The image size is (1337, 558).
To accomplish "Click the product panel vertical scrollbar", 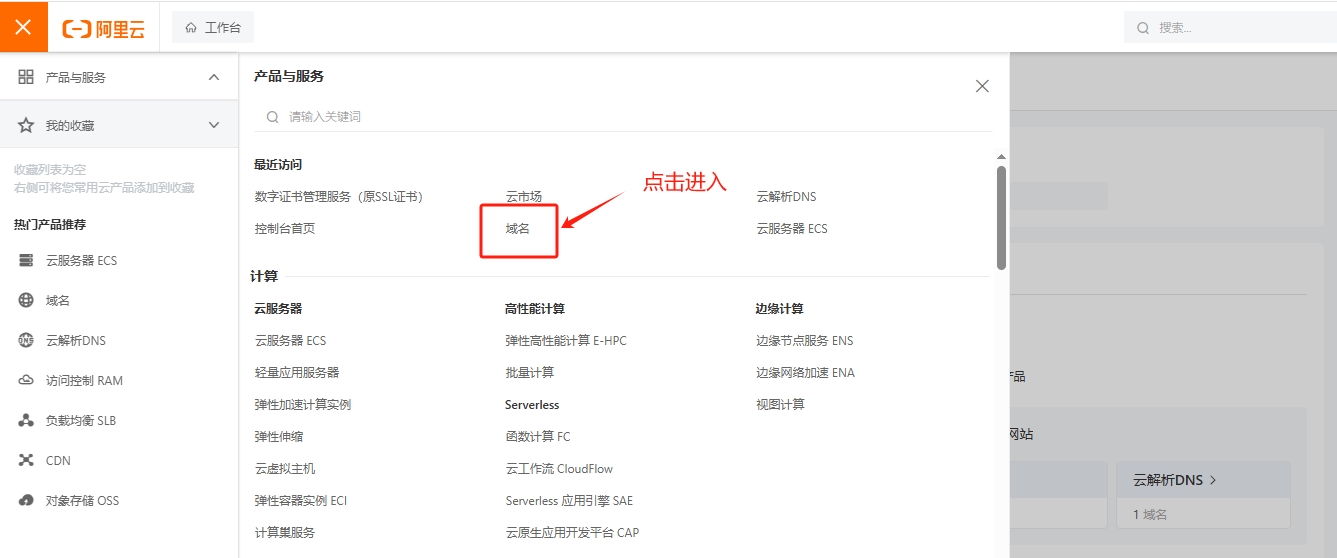I will (1001, 217).
